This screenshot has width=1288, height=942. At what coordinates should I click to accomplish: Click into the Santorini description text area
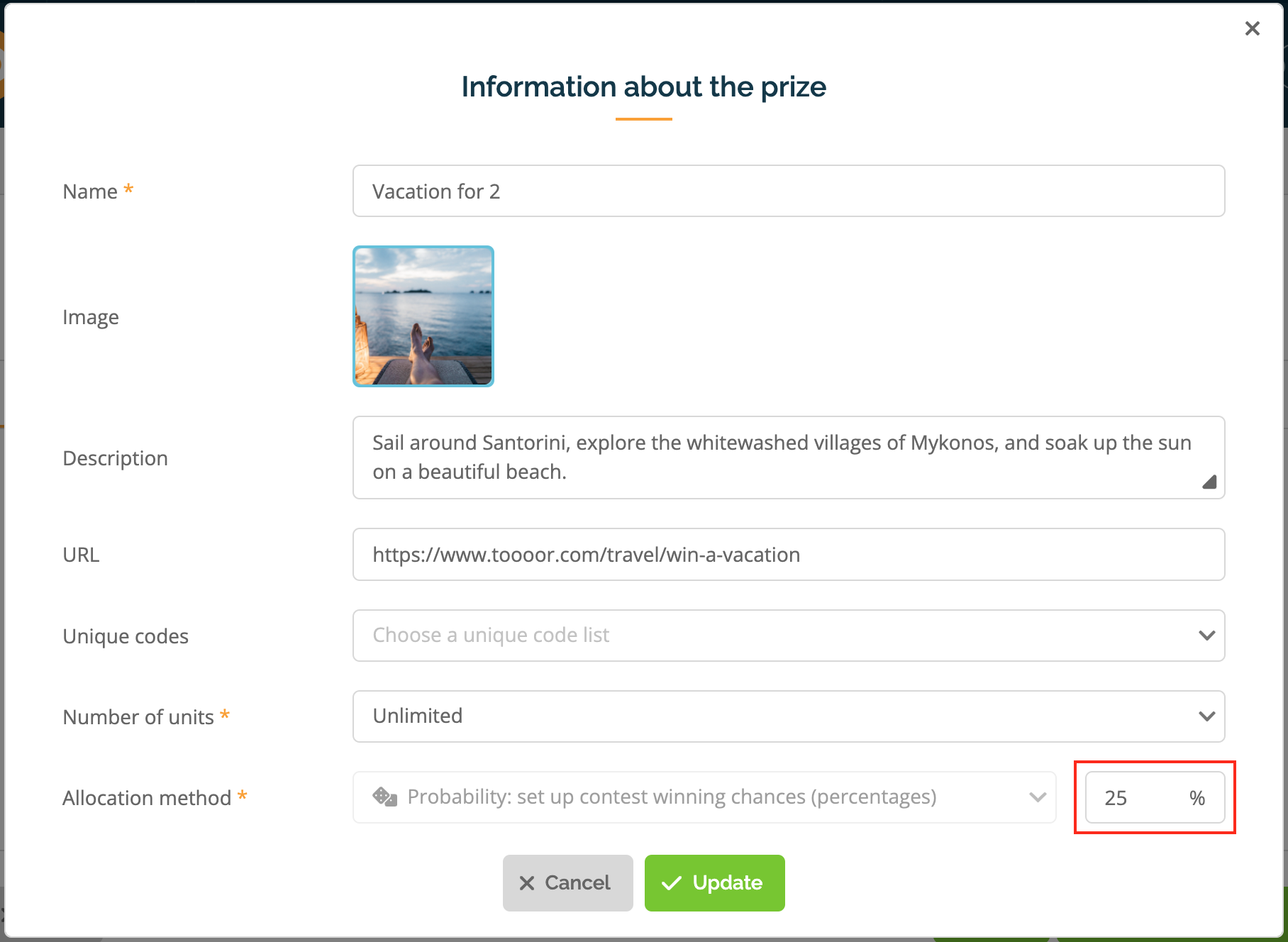[x=789, y=458]
